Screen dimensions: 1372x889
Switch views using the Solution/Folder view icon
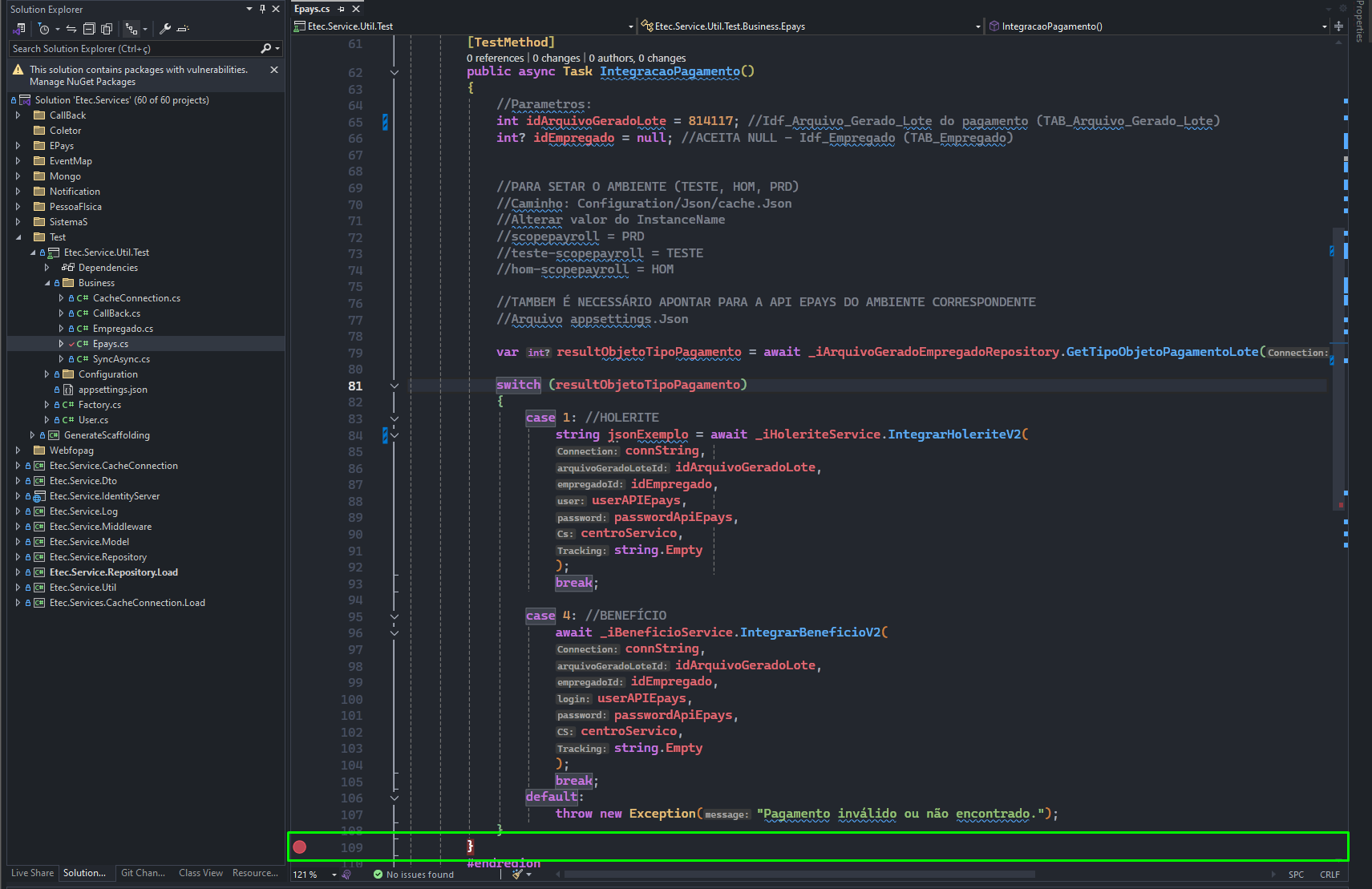[x=20, y=29]
